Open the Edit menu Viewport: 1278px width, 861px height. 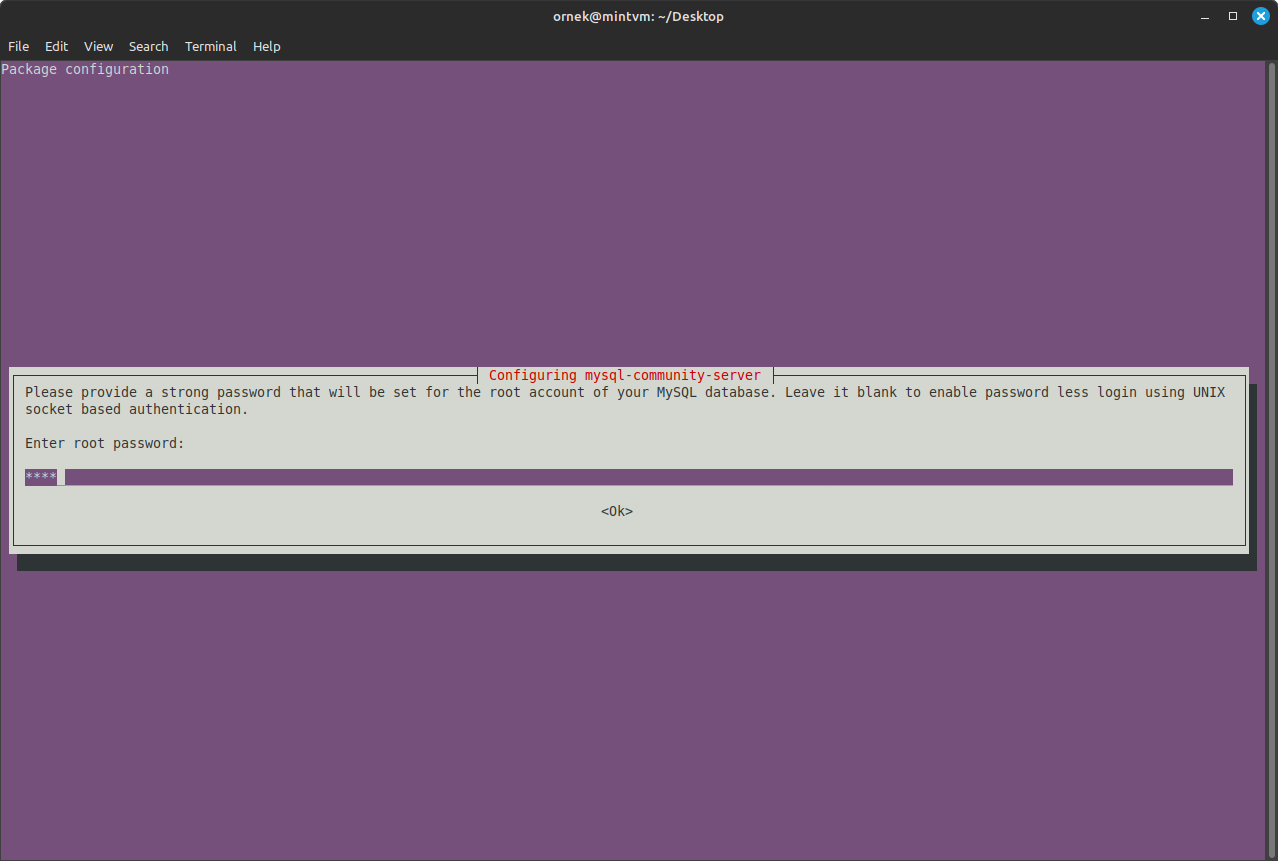click(56, 46)
